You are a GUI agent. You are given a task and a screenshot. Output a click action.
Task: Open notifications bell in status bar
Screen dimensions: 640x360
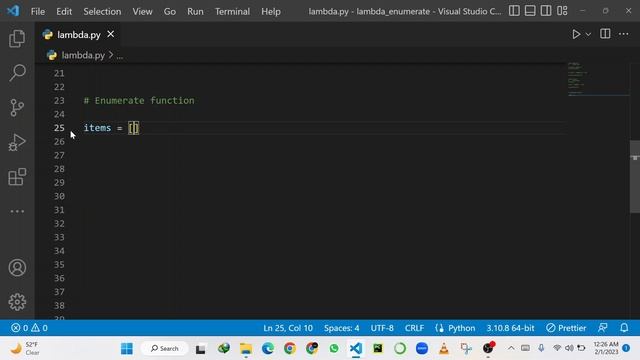point(624,328)
